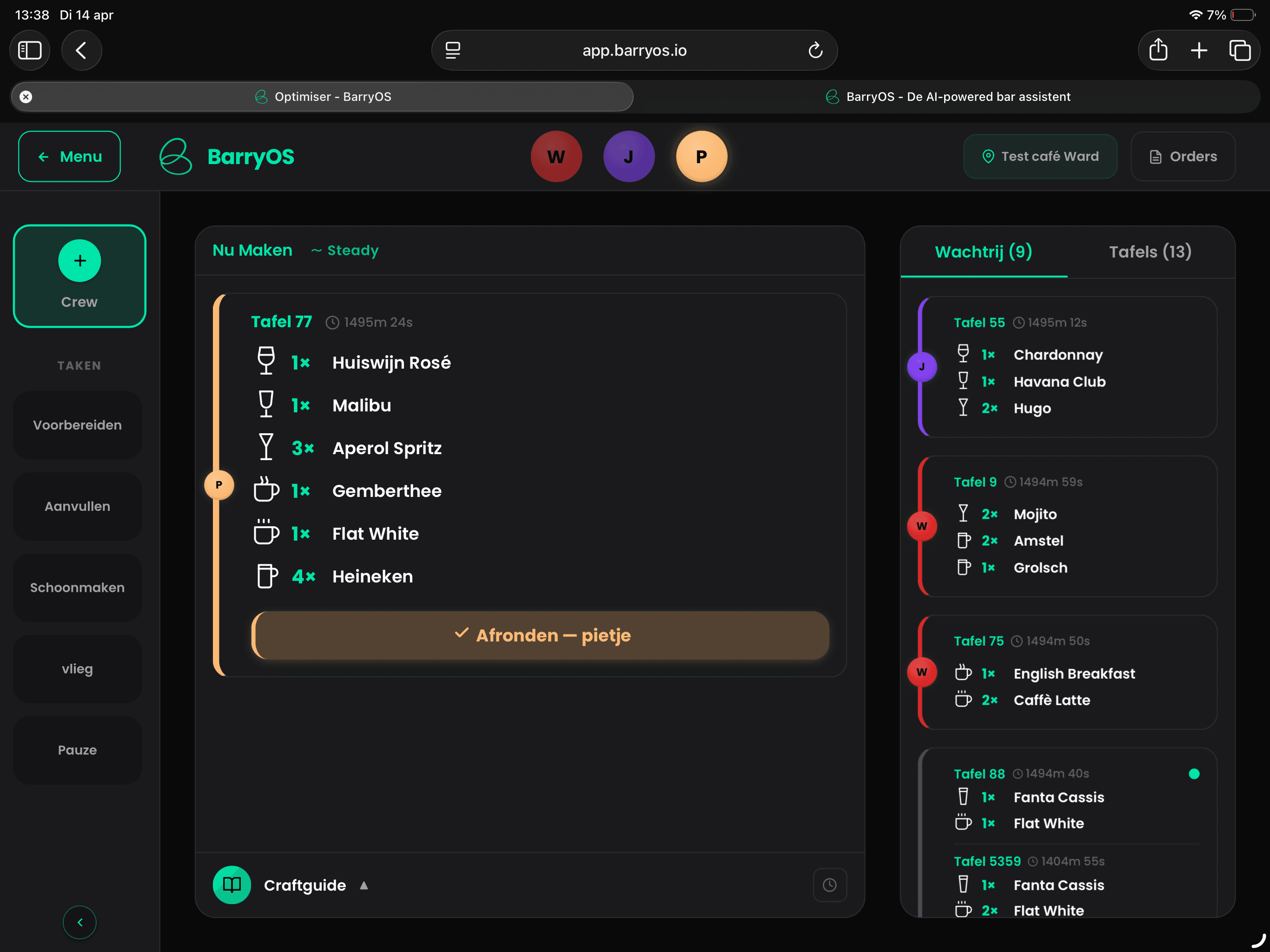Tap the browser share icon
1270x952 pixels.
coord(1158,51)
